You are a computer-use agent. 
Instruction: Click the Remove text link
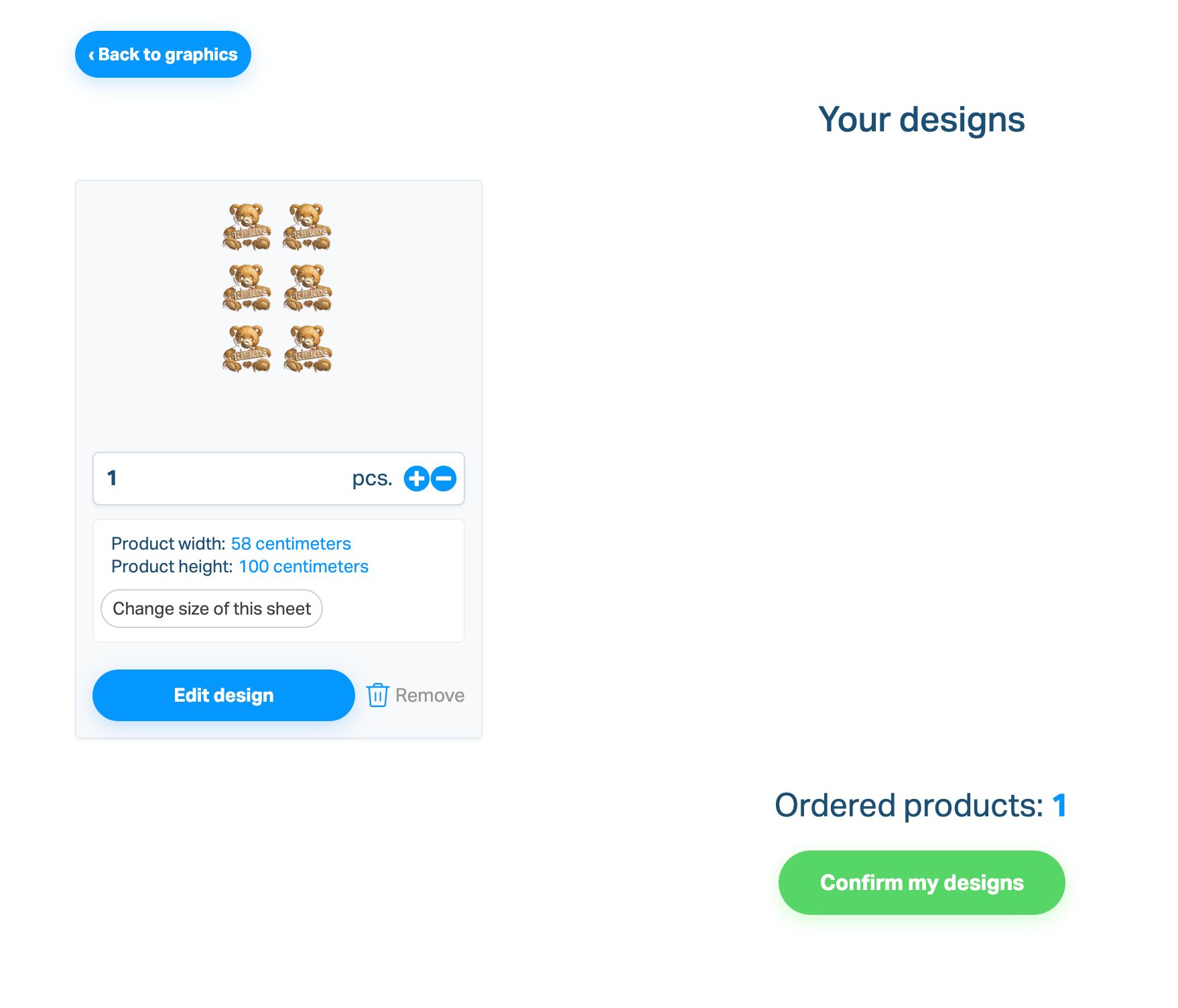(430, 695)
